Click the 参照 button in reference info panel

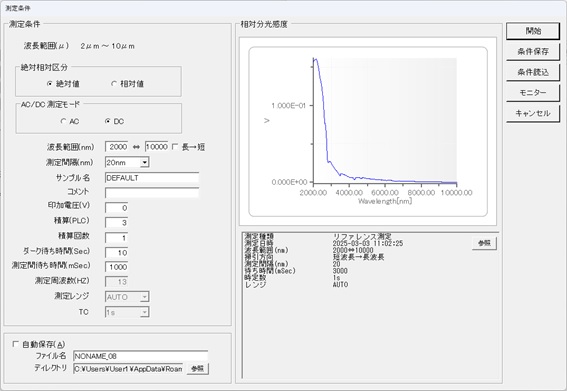(x=484, y=243)
